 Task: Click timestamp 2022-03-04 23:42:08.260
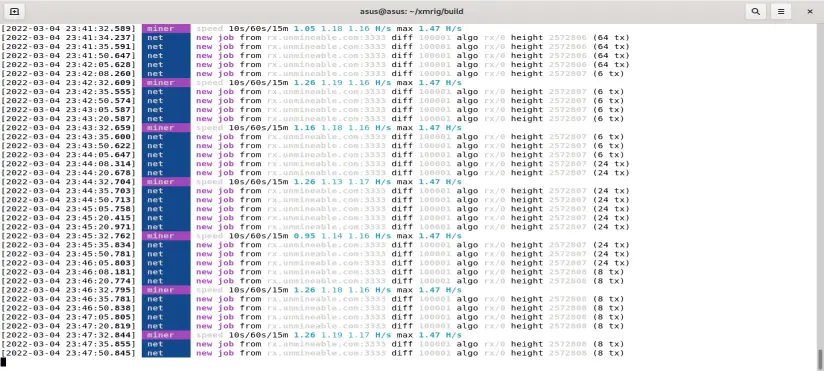(x=68, y=74)
